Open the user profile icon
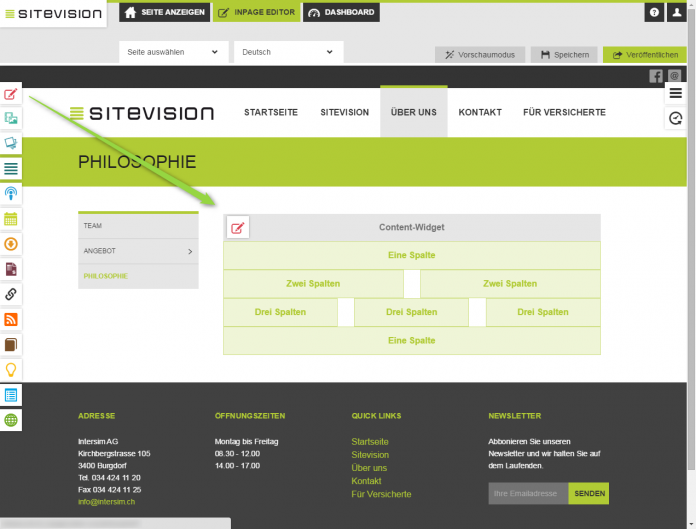Screen dimensions: 696x529 pyautogui.click(x=676, y=12)
